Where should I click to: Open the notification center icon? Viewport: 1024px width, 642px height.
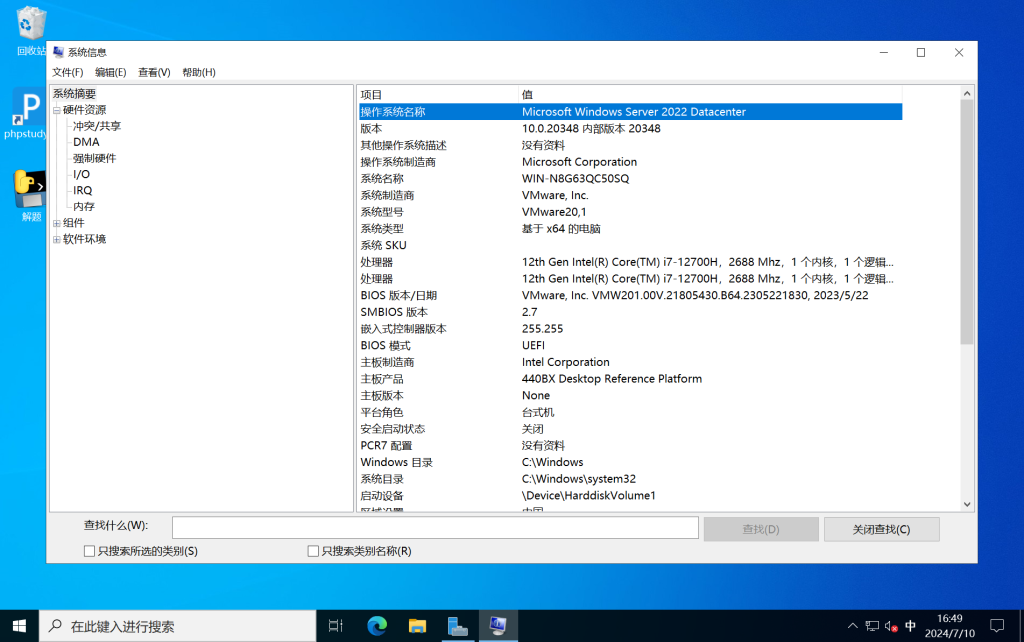click(x=994, y=626)
